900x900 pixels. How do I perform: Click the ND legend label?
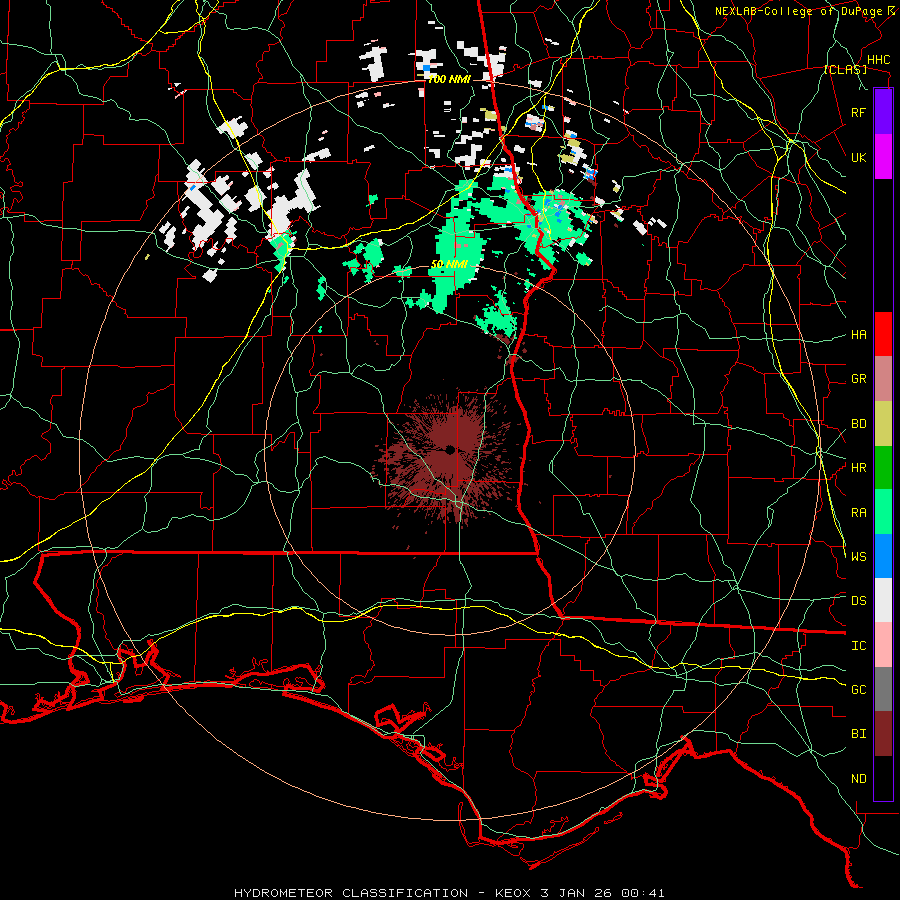click(859, 779)
